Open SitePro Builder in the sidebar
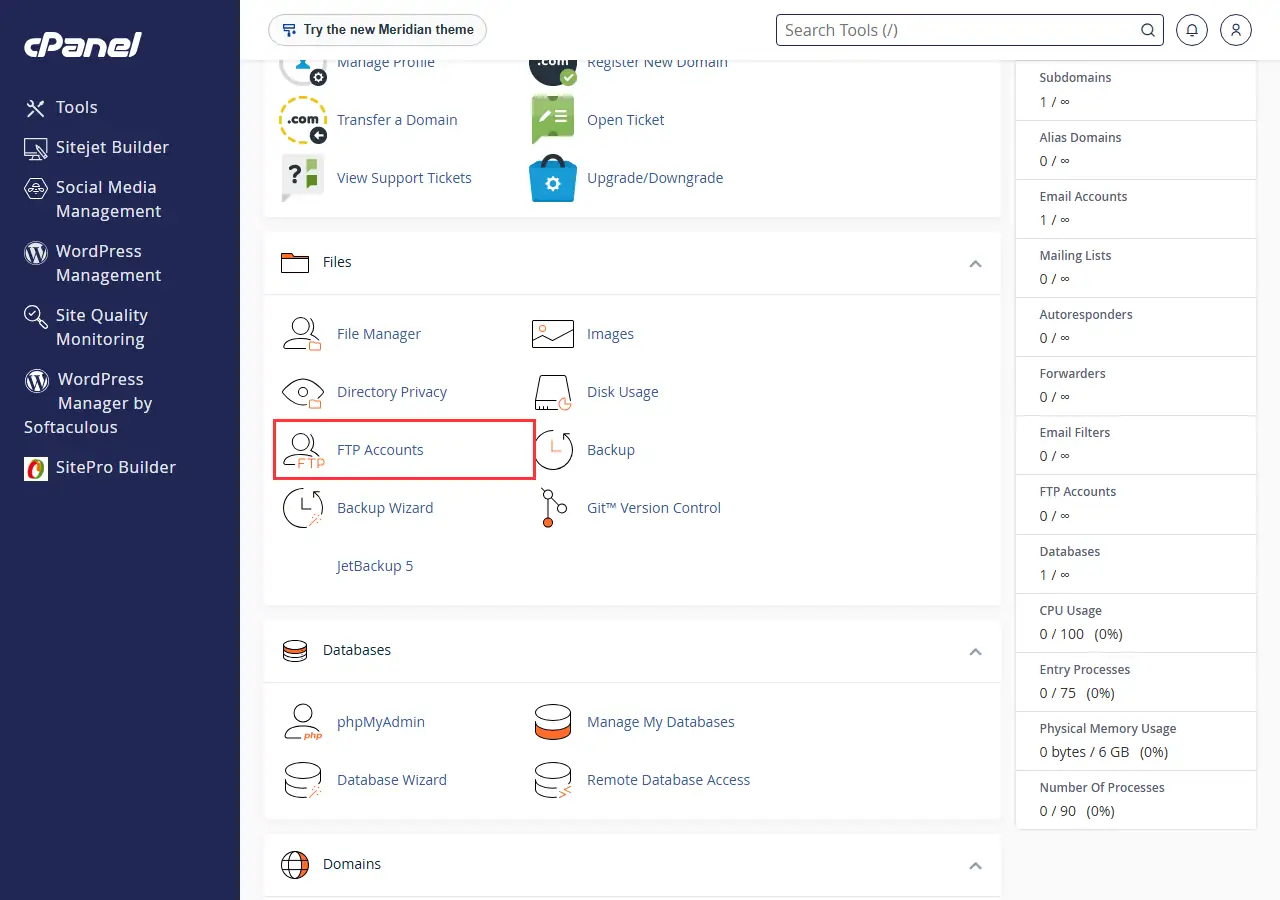The height and width of the screenshot is (900, 1280). click(x=100, y=467)
